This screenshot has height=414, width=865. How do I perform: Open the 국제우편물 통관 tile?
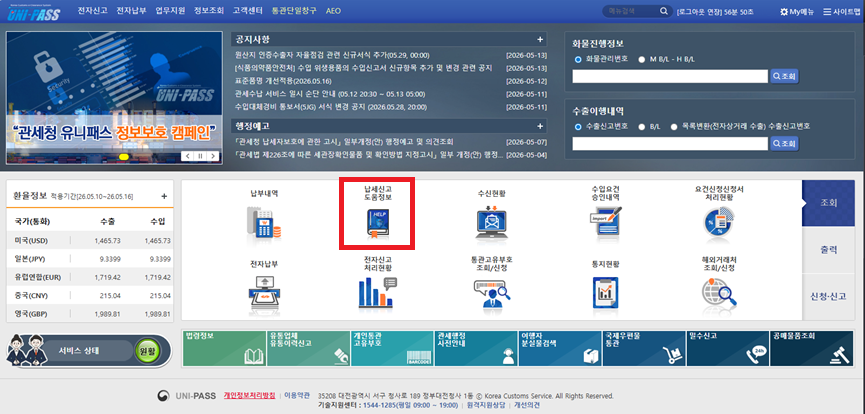tap(643, 348)
